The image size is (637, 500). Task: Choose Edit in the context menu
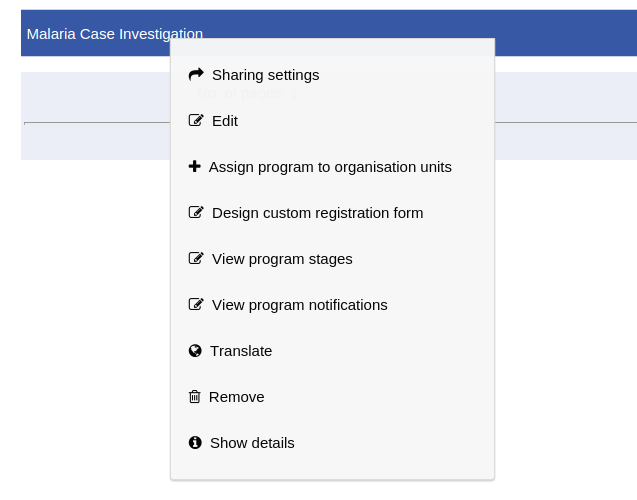click(x=225, y=121)
